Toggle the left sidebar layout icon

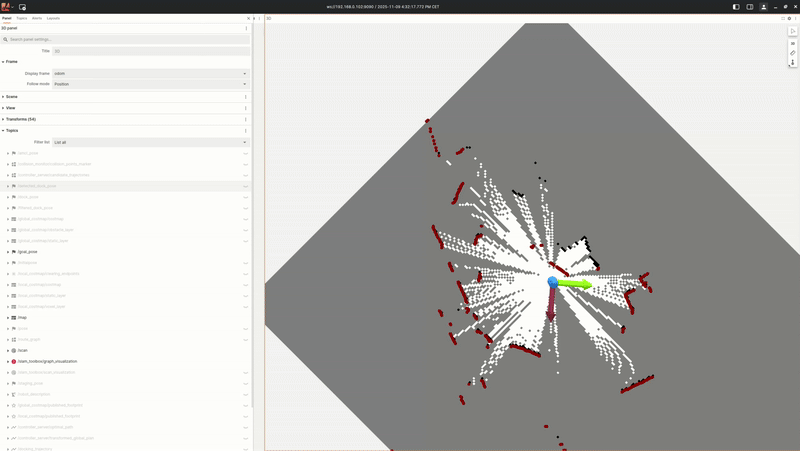736,7
